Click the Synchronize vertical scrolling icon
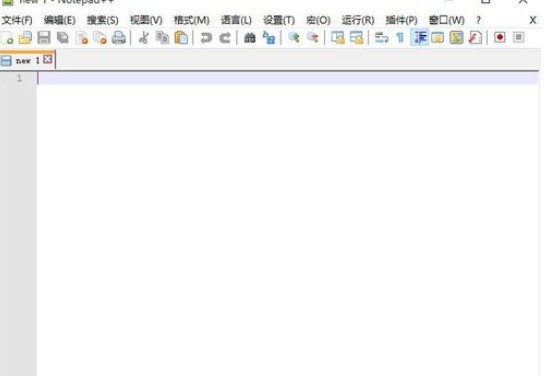 [338, 38]
